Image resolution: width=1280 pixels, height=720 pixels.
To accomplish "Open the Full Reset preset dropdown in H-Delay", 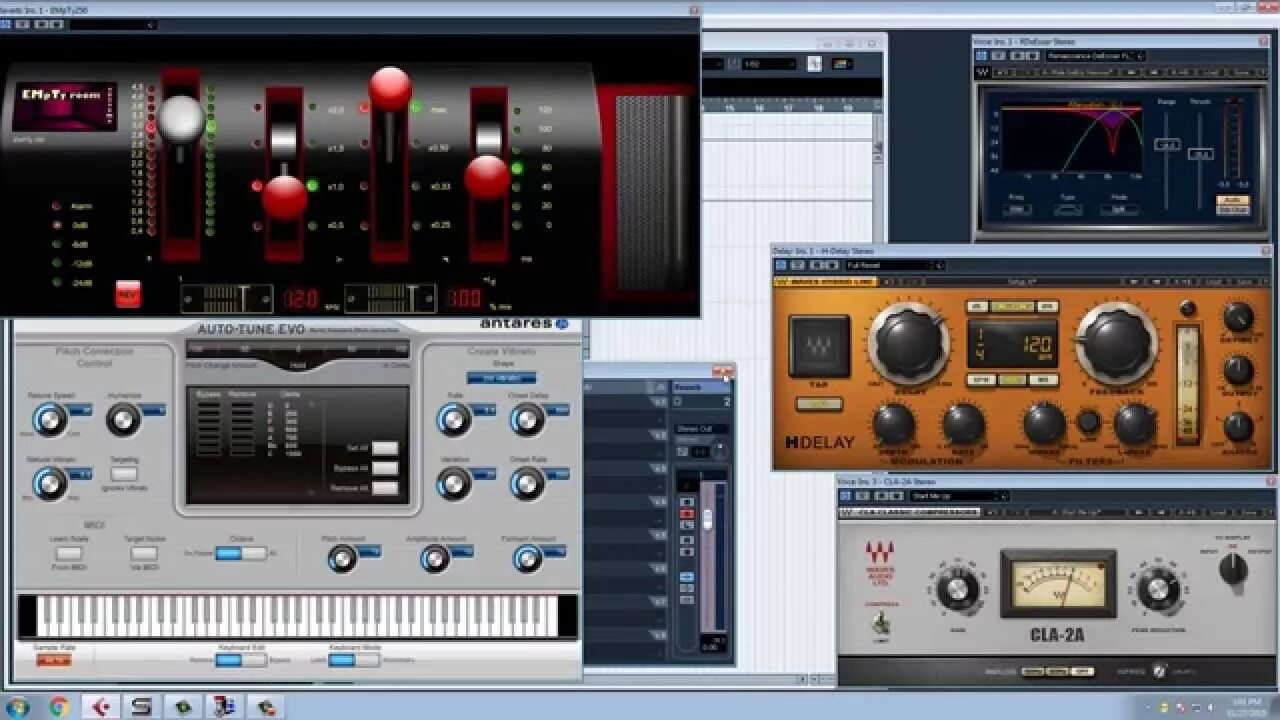I will [x=894, y=265].
